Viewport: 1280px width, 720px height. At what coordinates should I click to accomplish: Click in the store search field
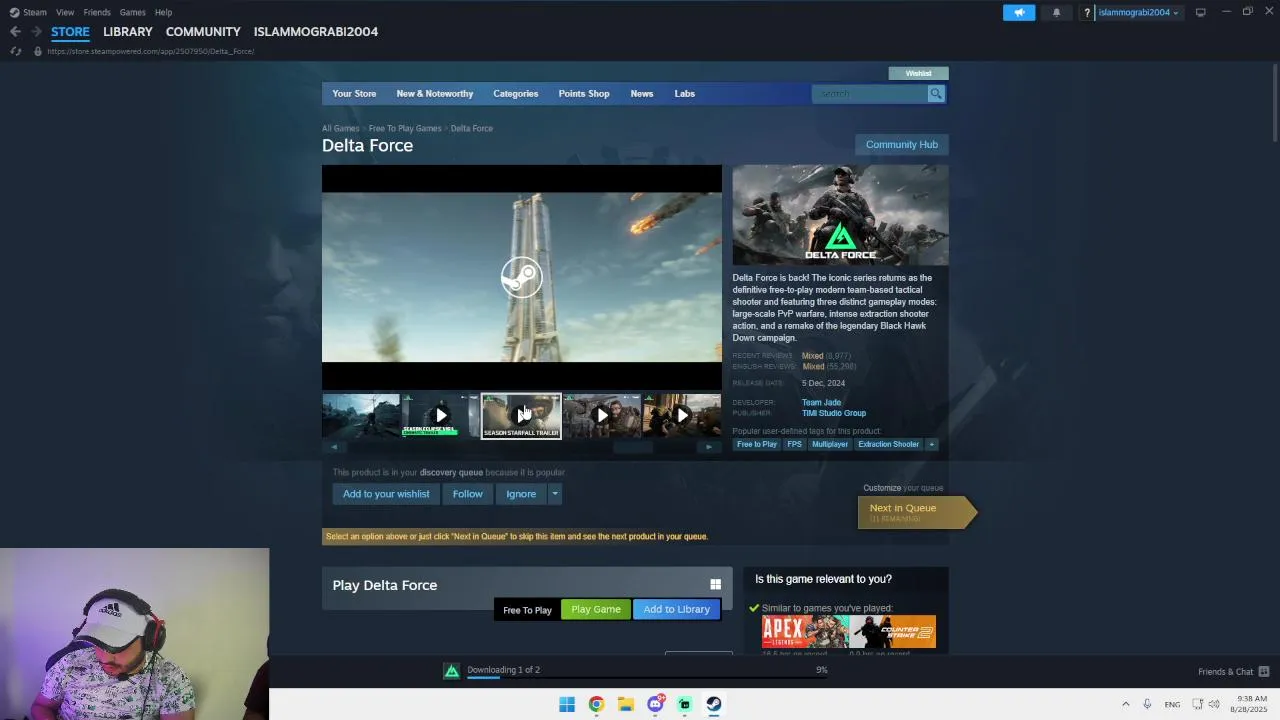(x=871, y=93)
